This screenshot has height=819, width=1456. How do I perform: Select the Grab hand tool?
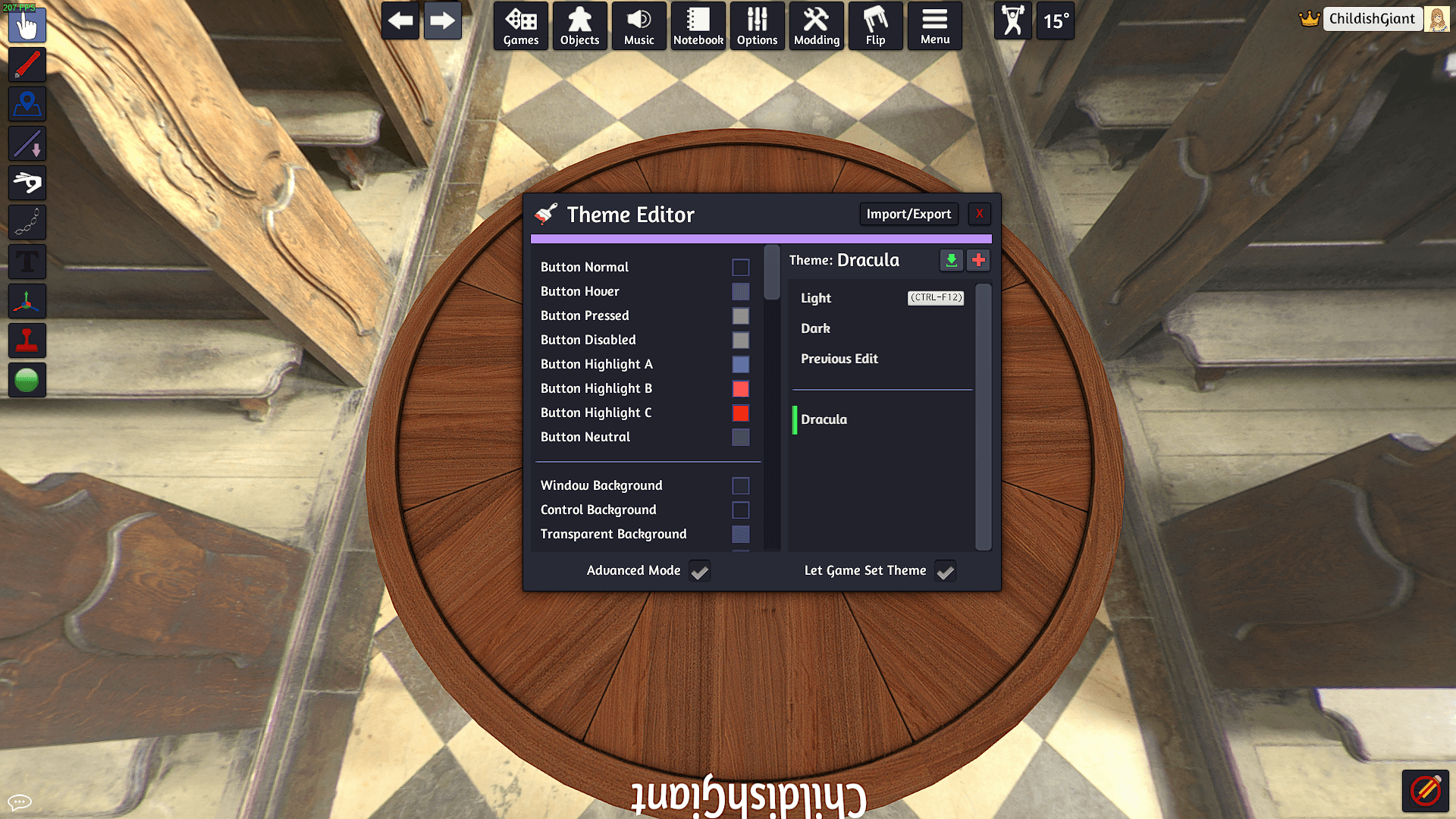pyautogui.click(x=27, y=25)
